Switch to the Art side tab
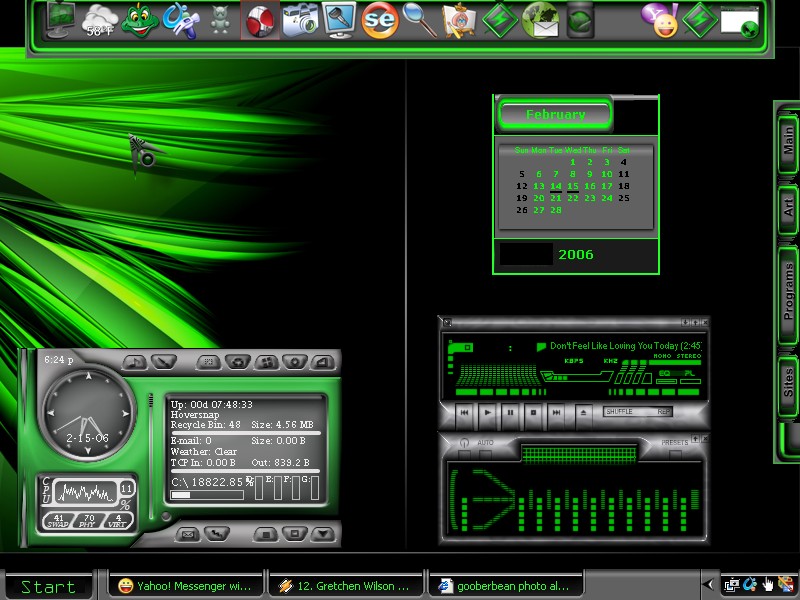 tap(788, 207)
